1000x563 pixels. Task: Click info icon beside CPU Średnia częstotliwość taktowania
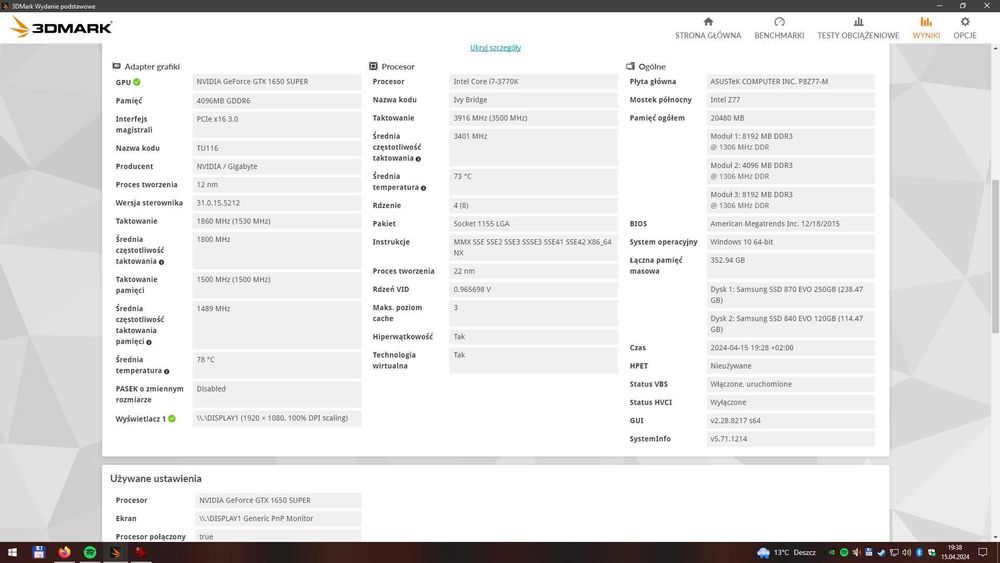point(418,159)
